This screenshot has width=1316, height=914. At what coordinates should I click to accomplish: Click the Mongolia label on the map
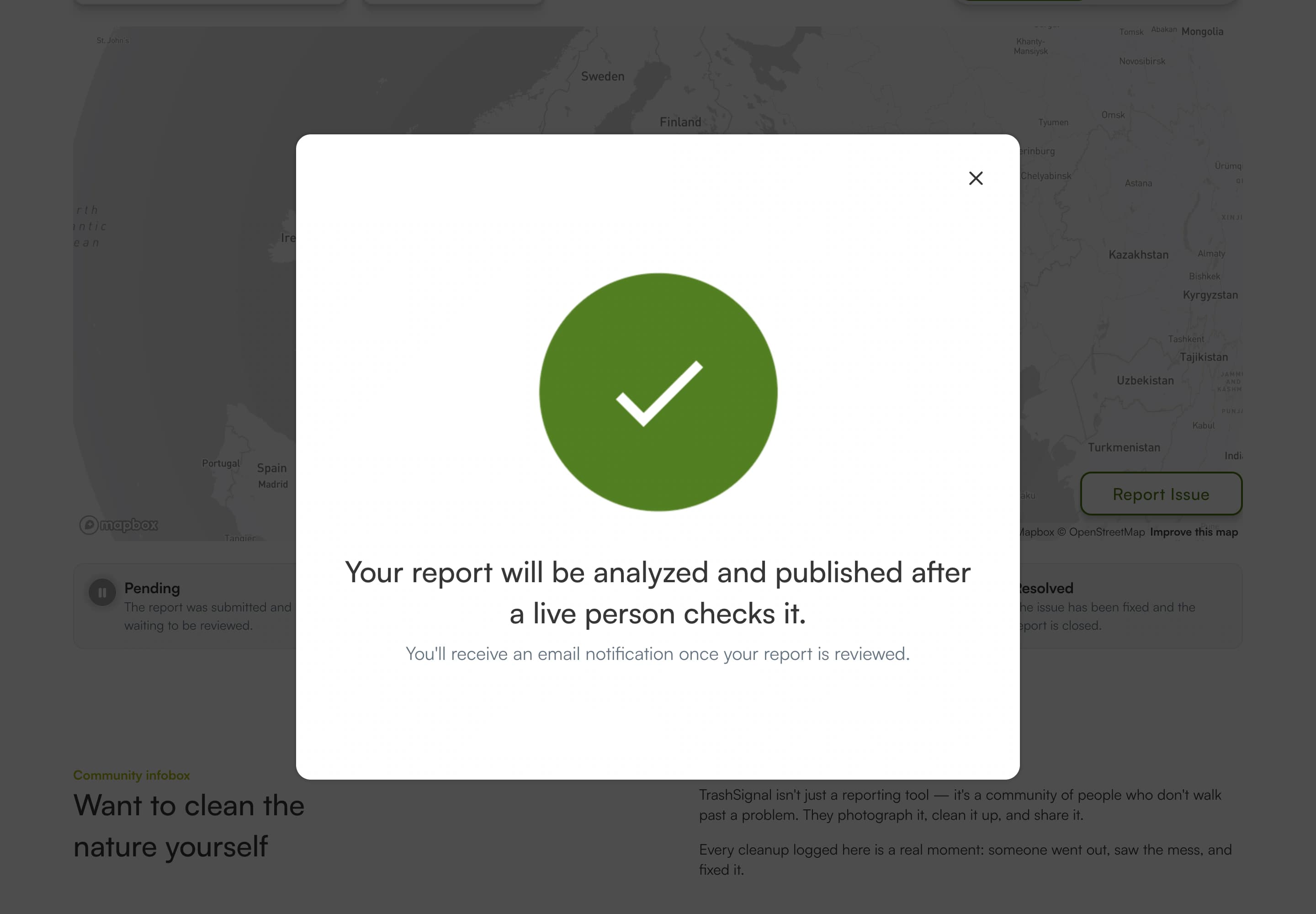point(1202,32)
